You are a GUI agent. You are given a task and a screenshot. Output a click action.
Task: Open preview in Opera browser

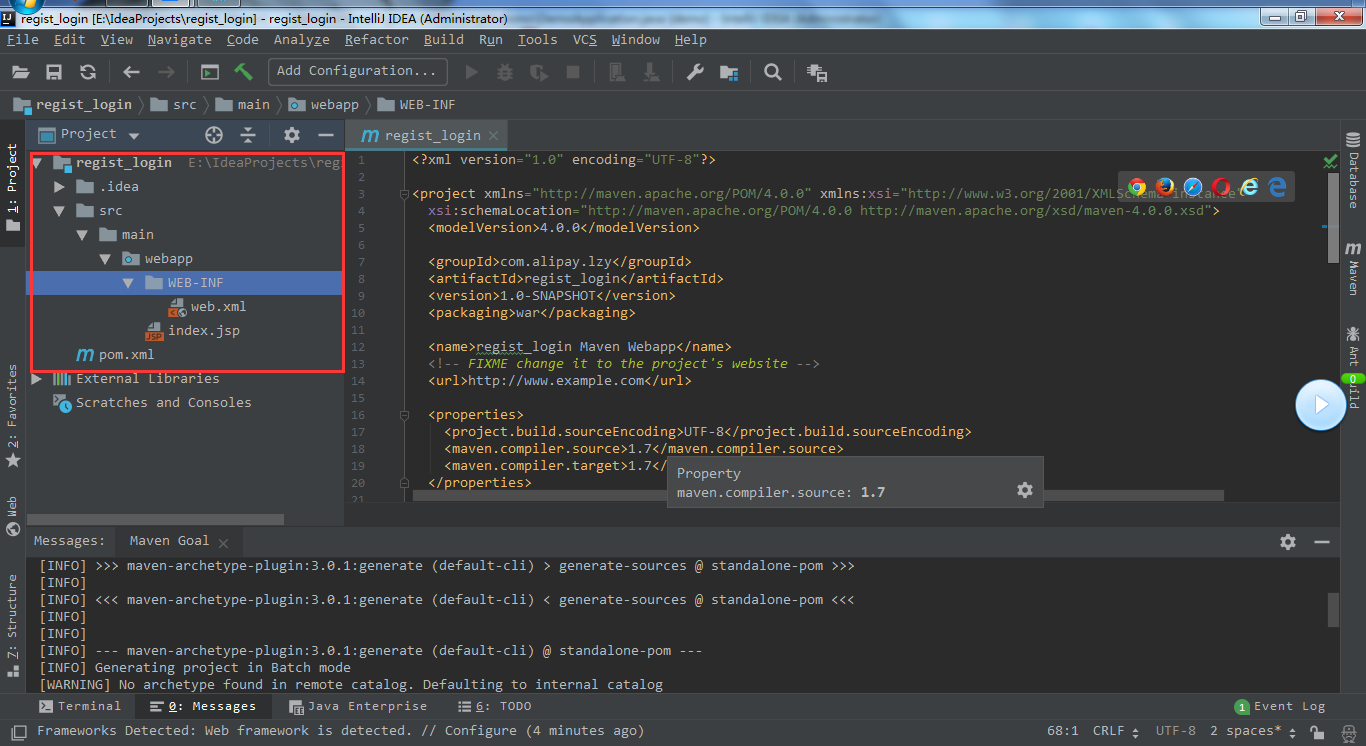(x=1221, y=187)
